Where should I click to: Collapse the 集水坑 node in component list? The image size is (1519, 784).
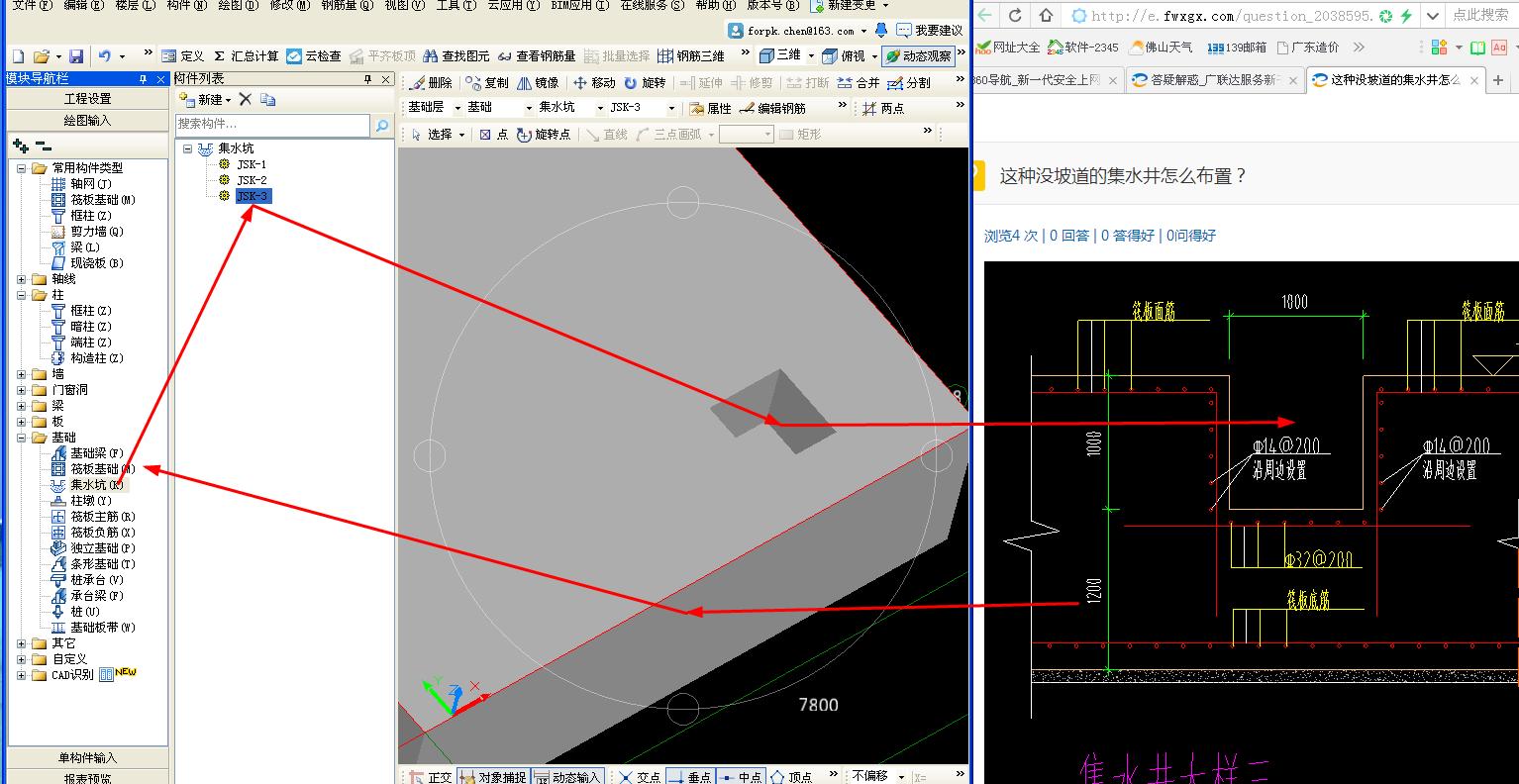187,148
